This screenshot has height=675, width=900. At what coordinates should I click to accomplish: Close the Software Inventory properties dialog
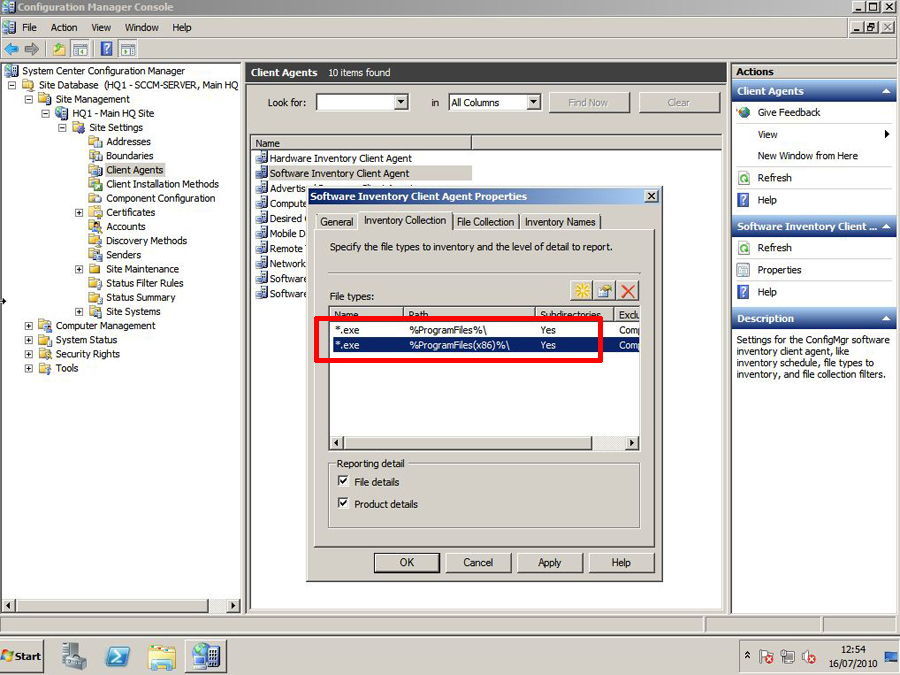pos(651,196)
